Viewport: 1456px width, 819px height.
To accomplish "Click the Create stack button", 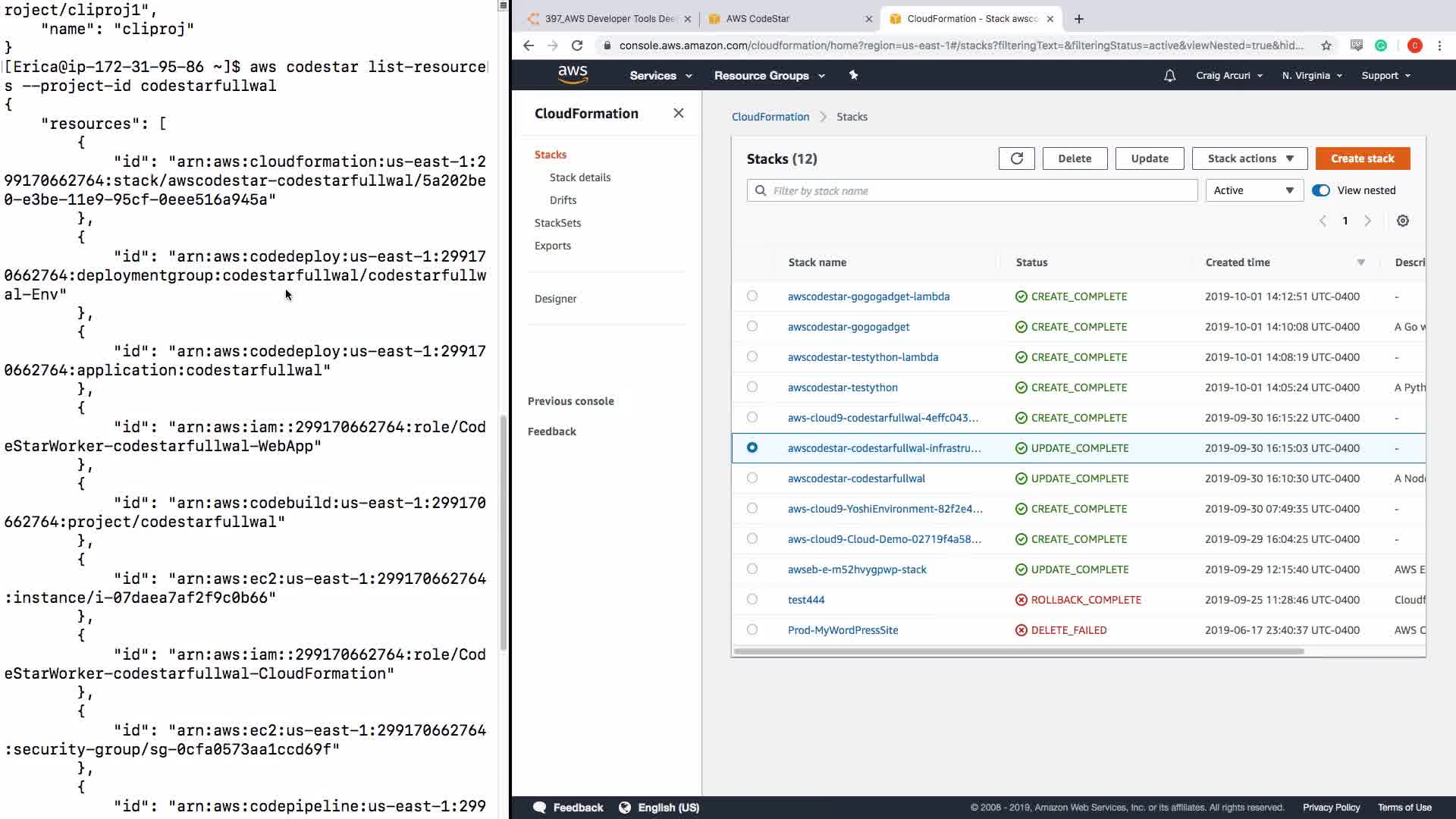I will [x=1362, y=158].
